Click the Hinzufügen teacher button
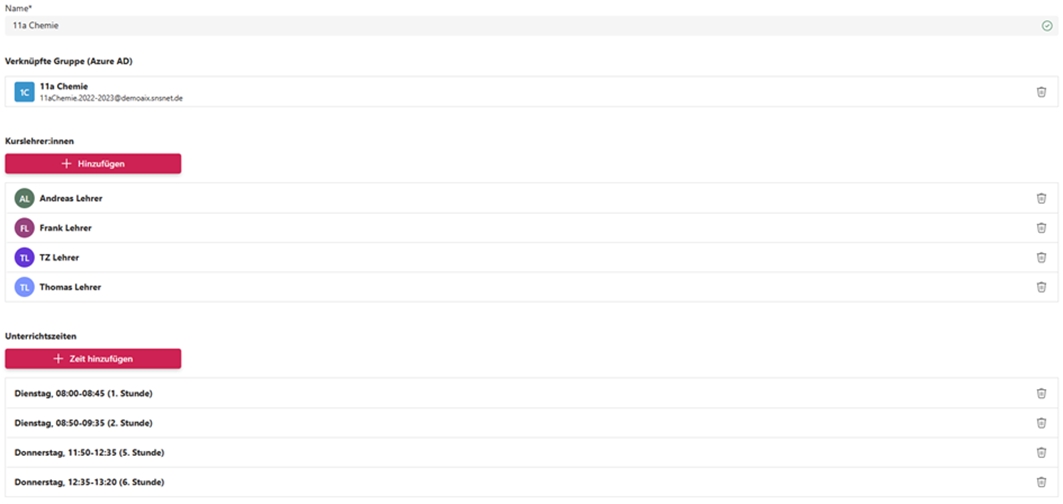This screenshot has width=1063, height=504. (93, 164)
